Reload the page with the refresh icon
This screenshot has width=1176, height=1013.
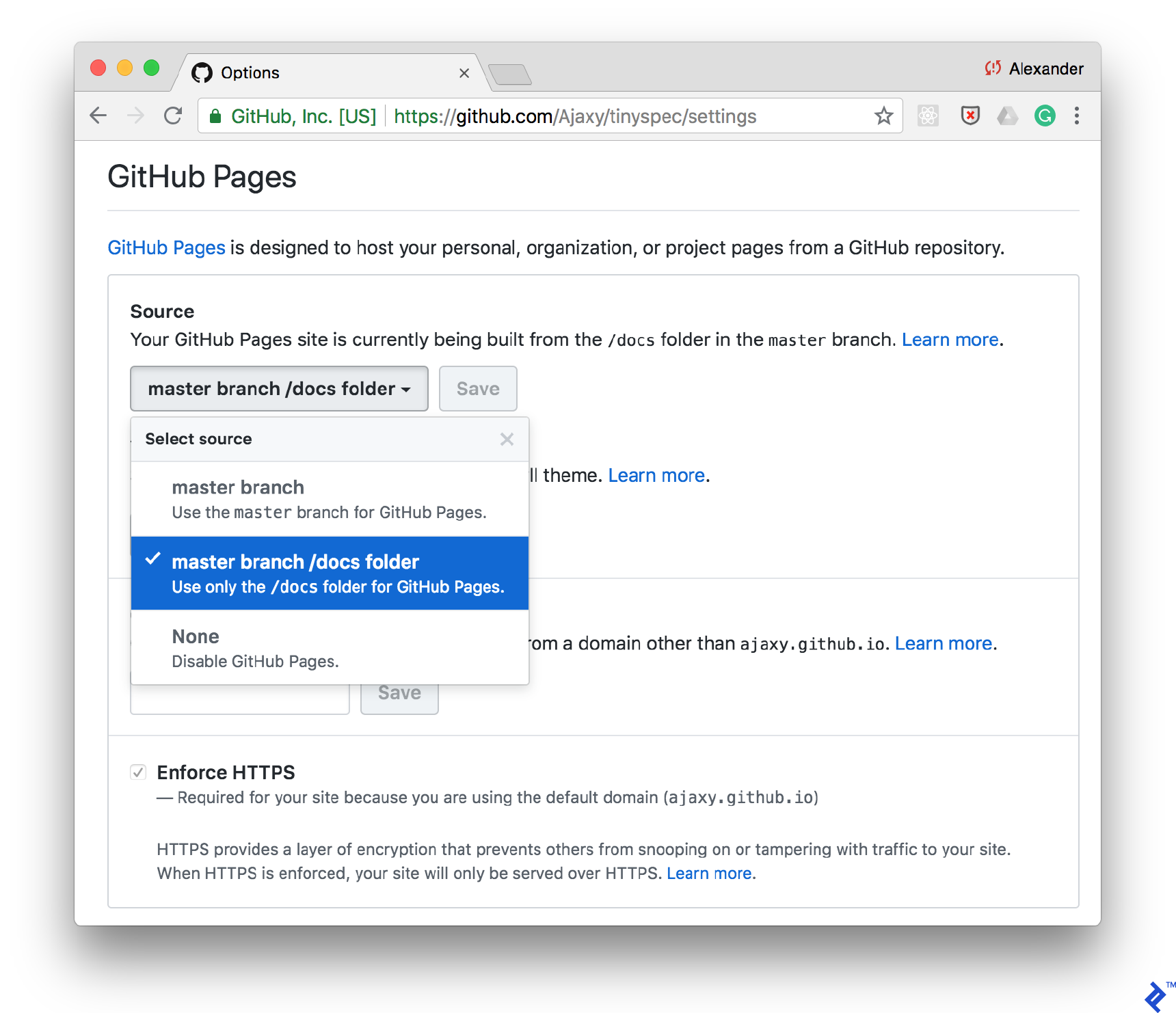pos(173,116)
